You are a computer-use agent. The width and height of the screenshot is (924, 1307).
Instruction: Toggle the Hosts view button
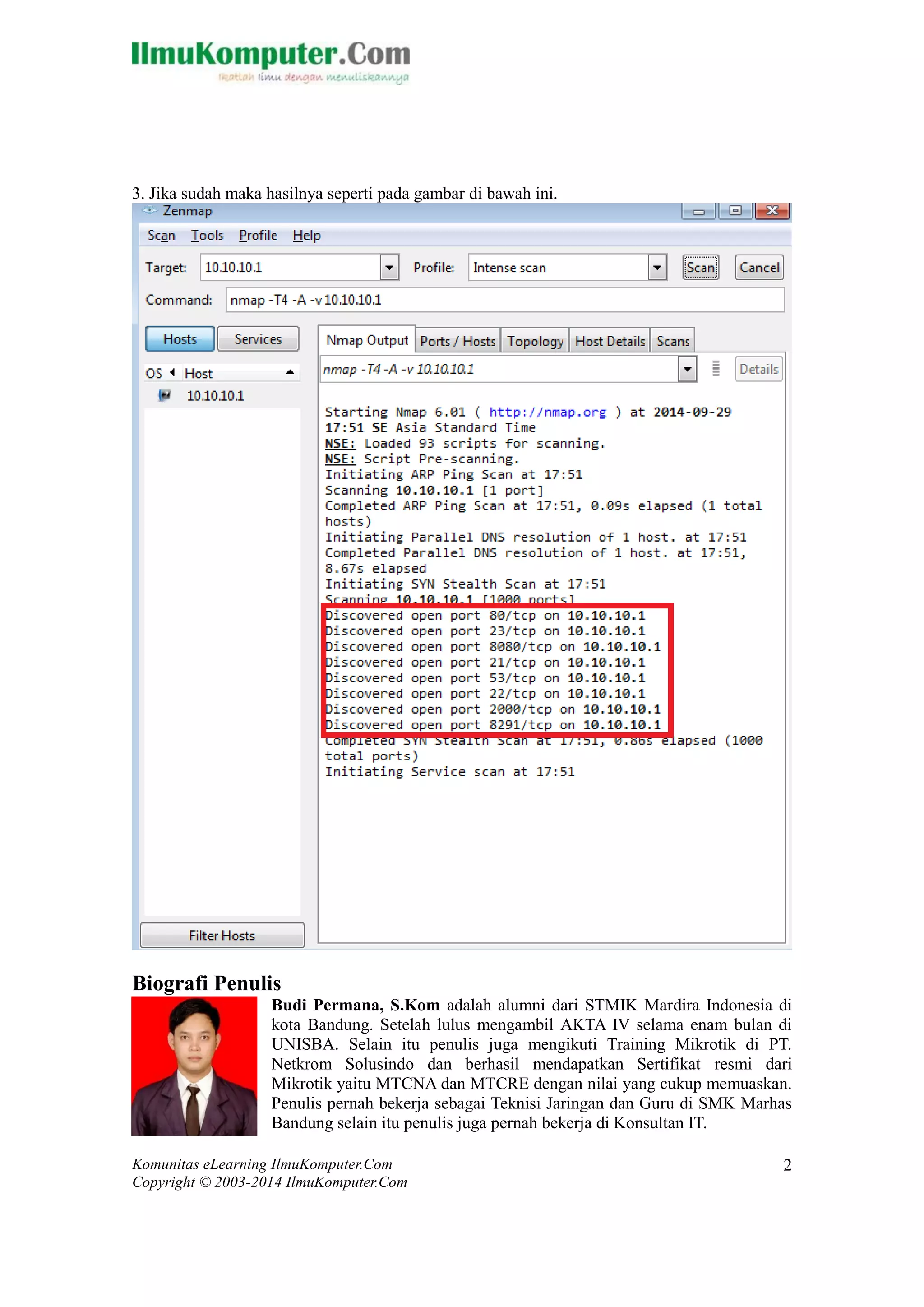click(180, 338)
